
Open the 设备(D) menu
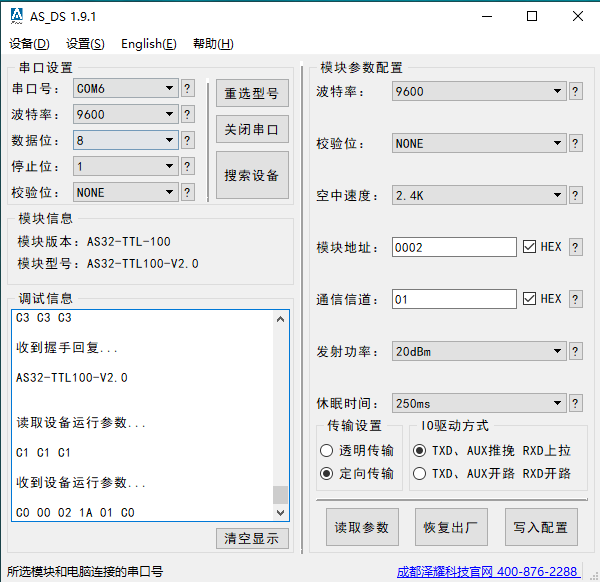29,44
